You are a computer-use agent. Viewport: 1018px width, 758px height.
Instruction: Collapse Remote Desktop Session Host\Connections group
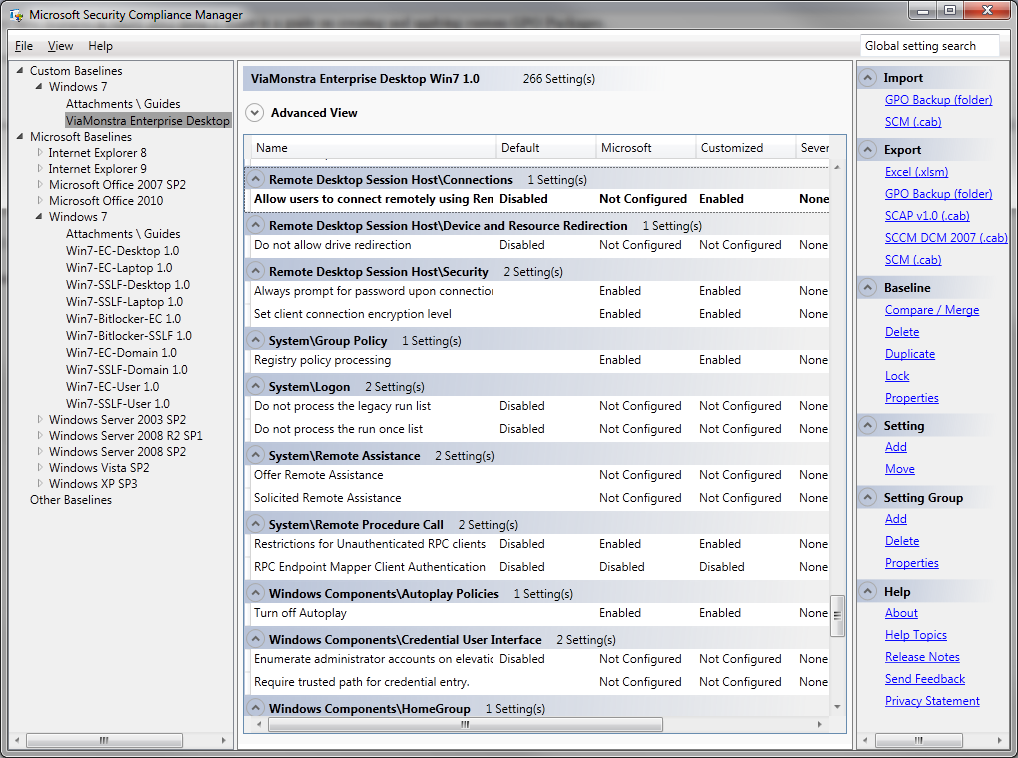[x=256, y=179]
